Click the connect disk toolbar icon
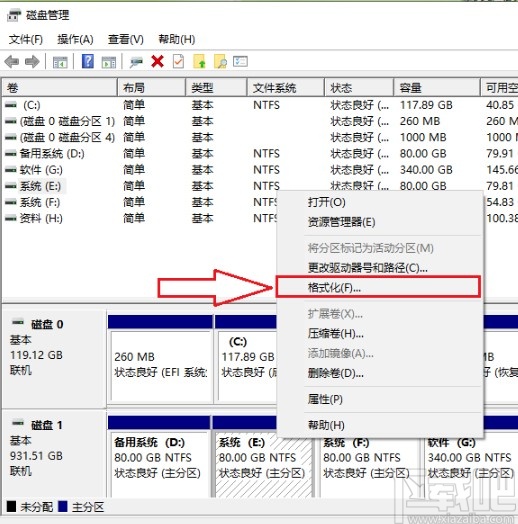 click(136, 62)
